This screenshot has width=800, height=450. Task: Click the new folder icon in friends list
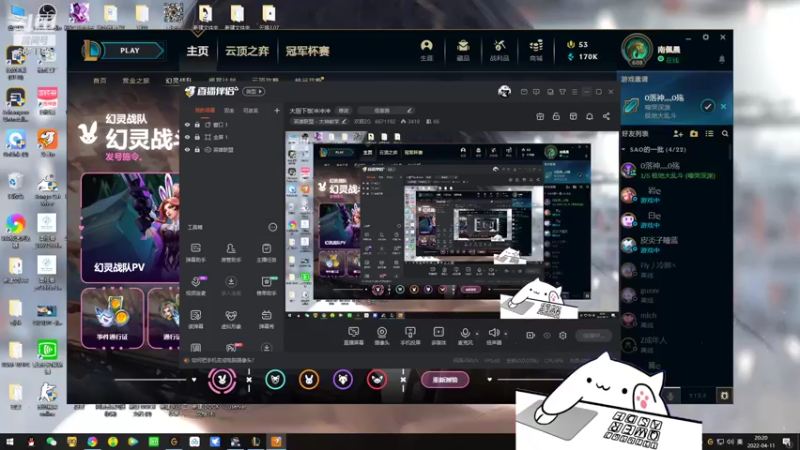[x=694, y=134]
